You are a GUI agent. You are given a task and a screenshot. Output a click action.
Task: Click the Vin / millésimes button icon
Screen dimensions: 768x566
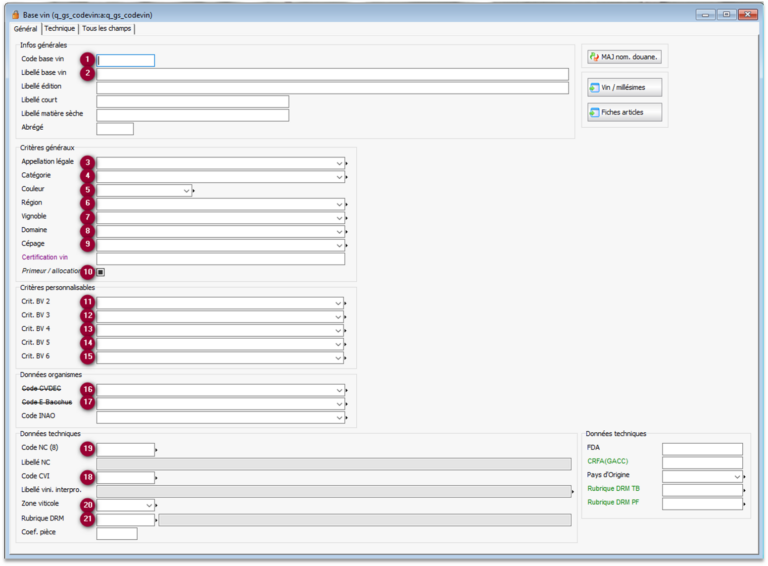coord(595,87)
